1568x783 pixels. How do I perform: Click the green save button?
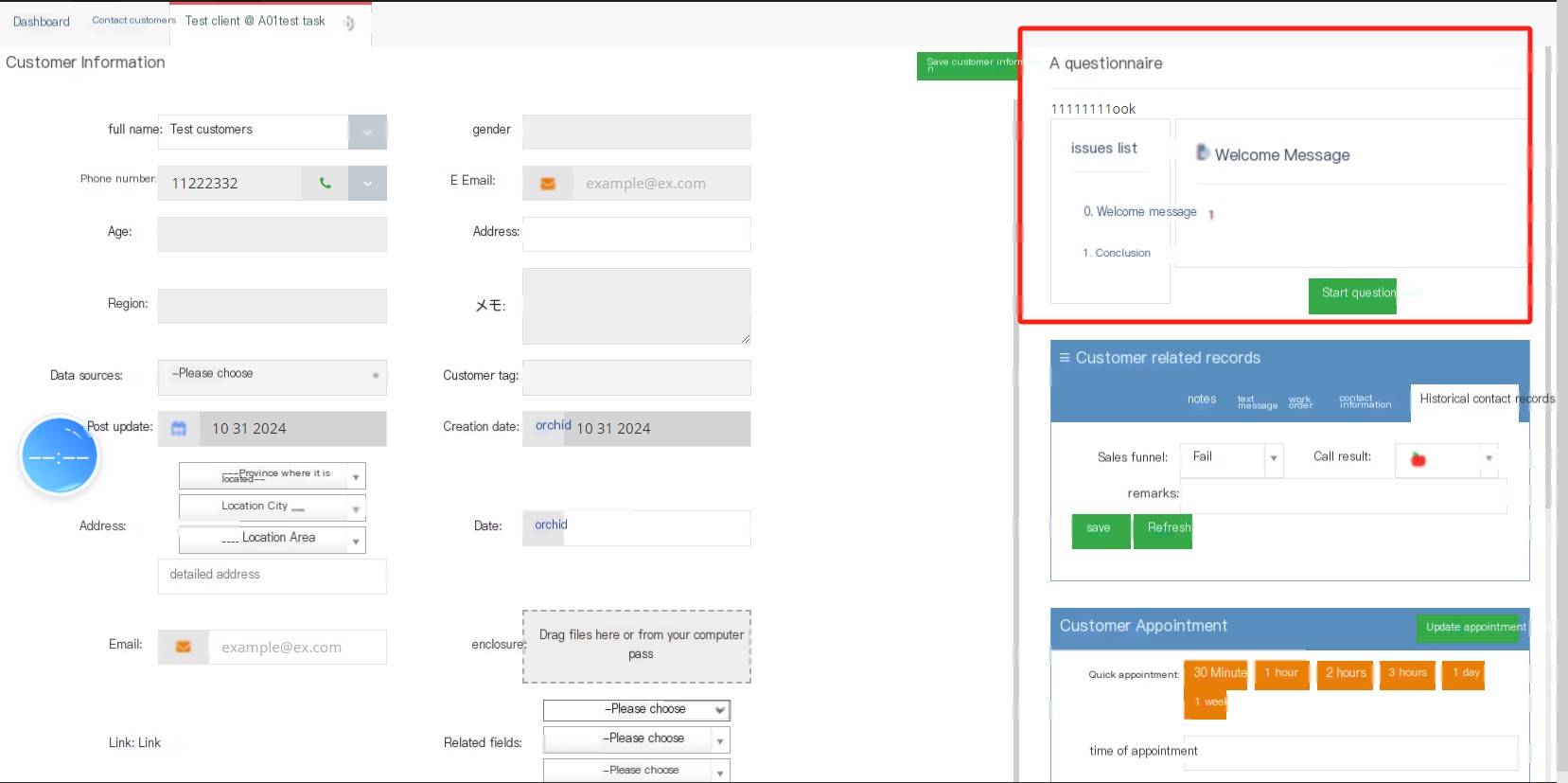click(x=1100, y=531)
